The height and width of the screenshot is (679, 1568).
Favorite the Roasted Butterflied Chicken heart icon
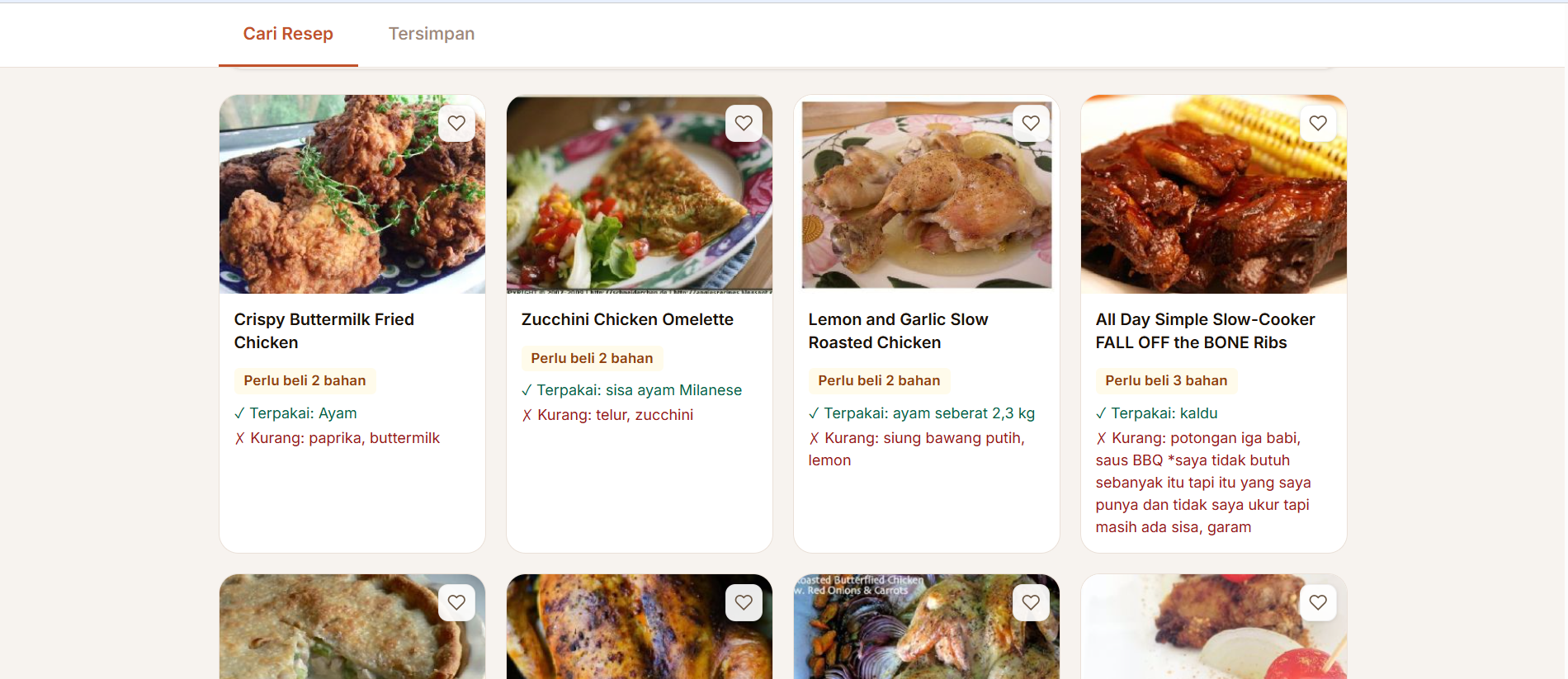point(1031,602)
